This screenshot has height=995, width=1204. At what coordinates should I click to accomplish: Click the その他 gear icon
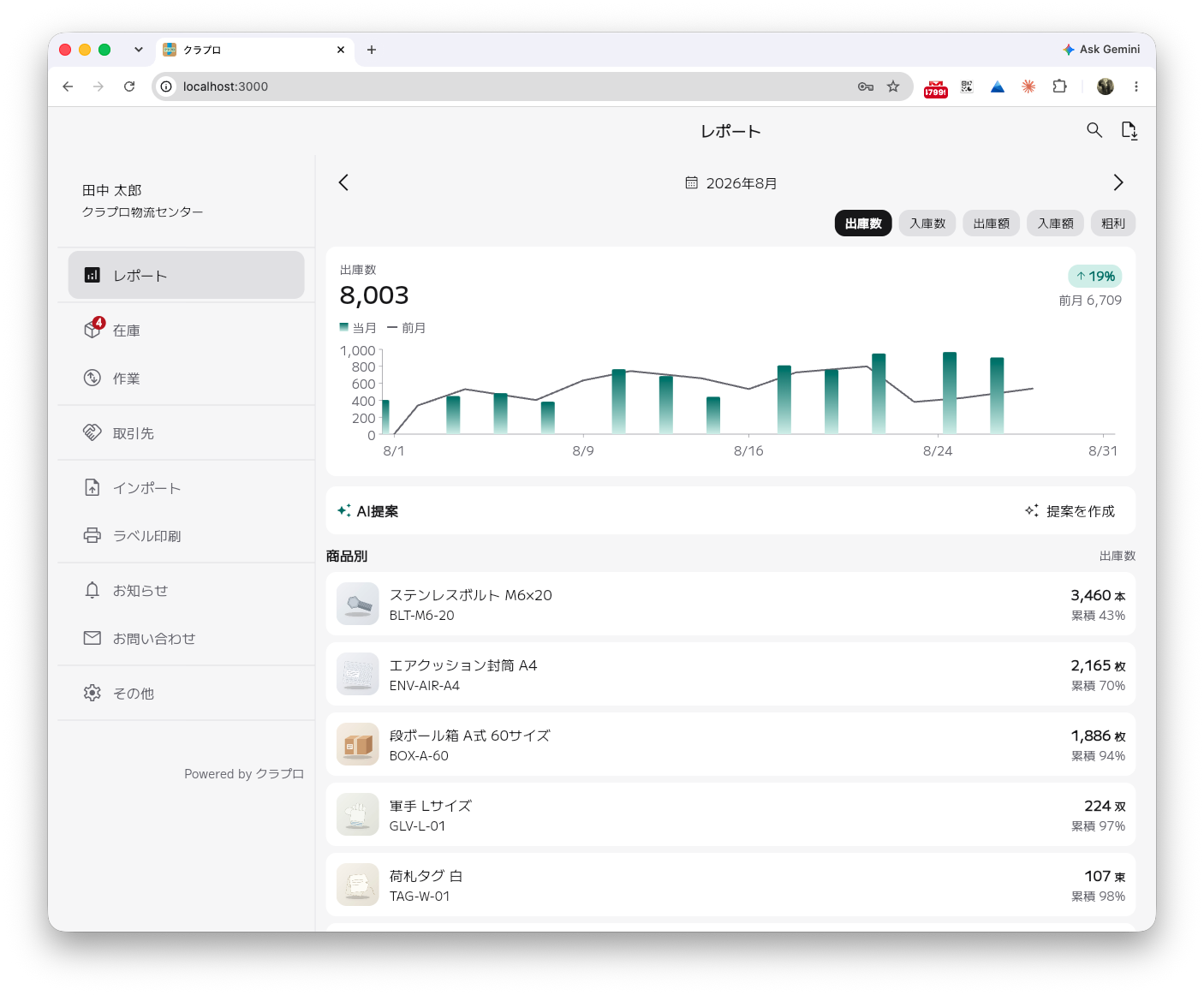pyautogui.click(x=92, y=693)
